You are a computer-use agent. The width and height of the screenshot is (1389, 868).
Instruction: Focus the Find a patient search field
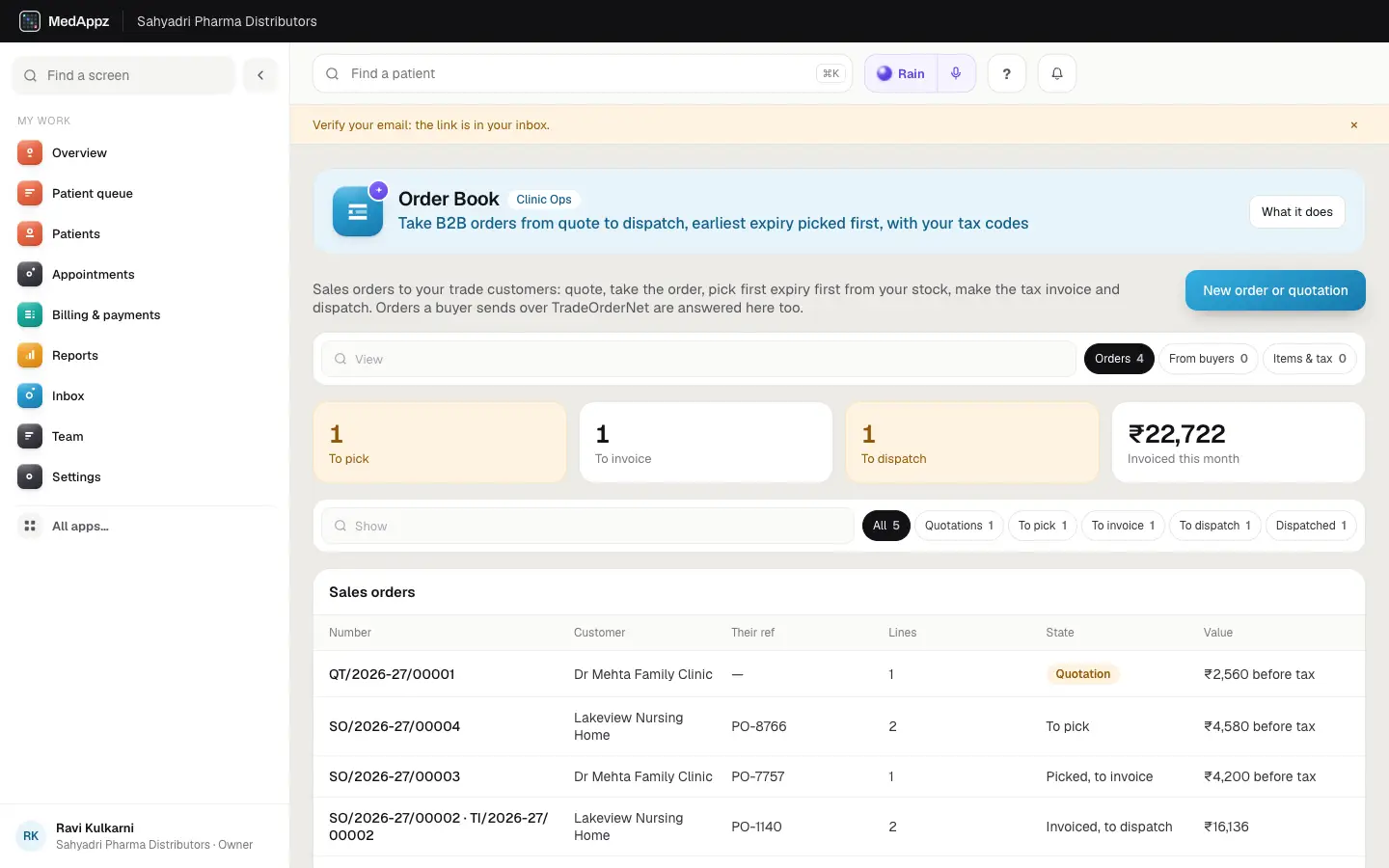tap(583, 73)
